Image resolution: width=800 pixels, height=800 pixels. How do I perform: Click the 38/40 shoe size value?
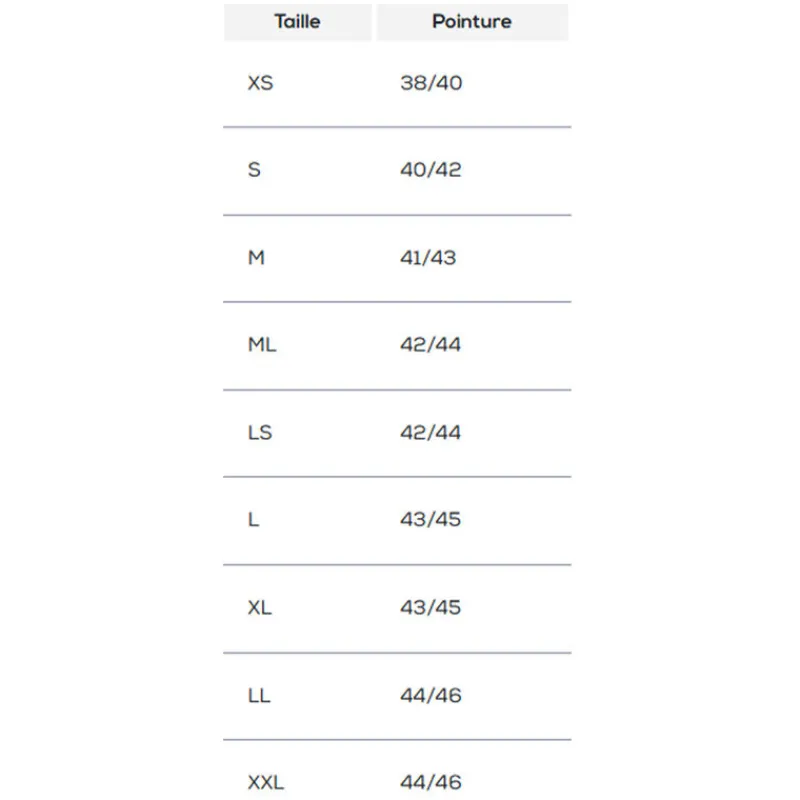431,83
